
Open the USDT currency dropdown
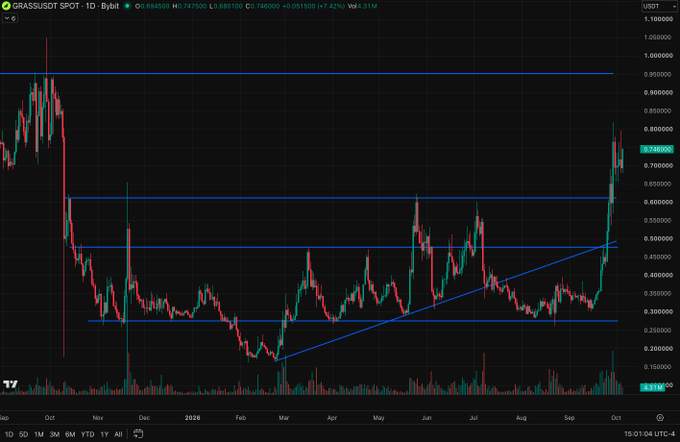pos(659,6)
